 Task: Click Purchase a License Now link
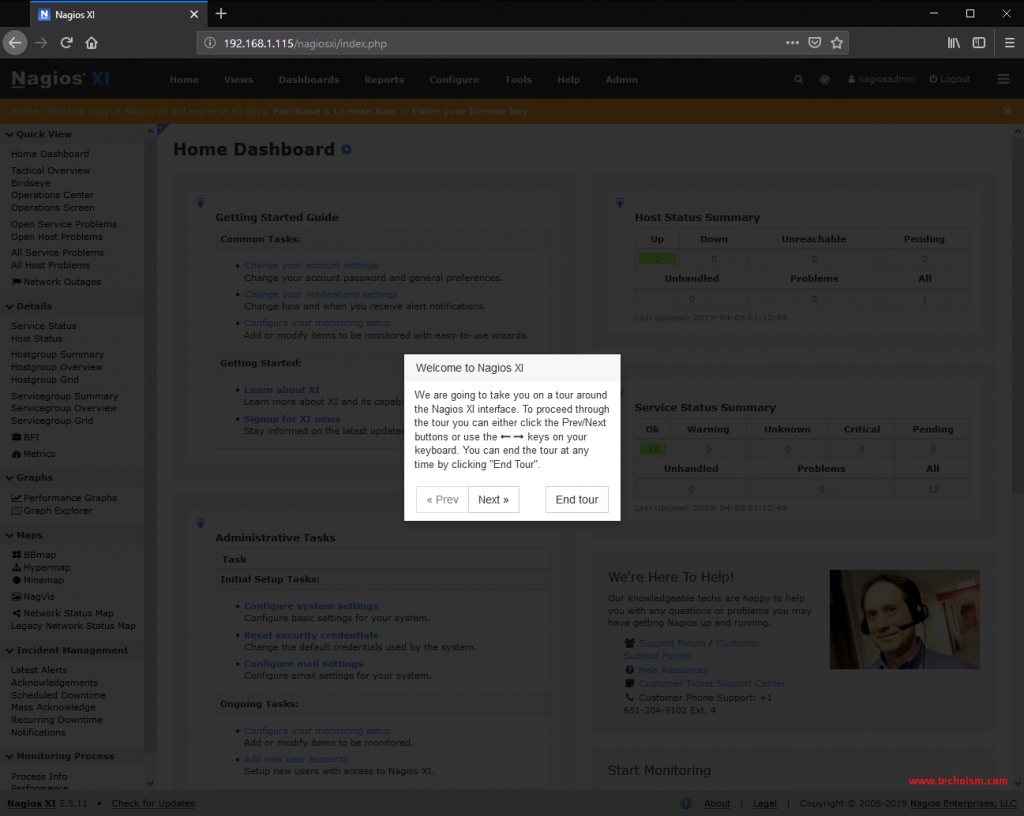[334, 111]
